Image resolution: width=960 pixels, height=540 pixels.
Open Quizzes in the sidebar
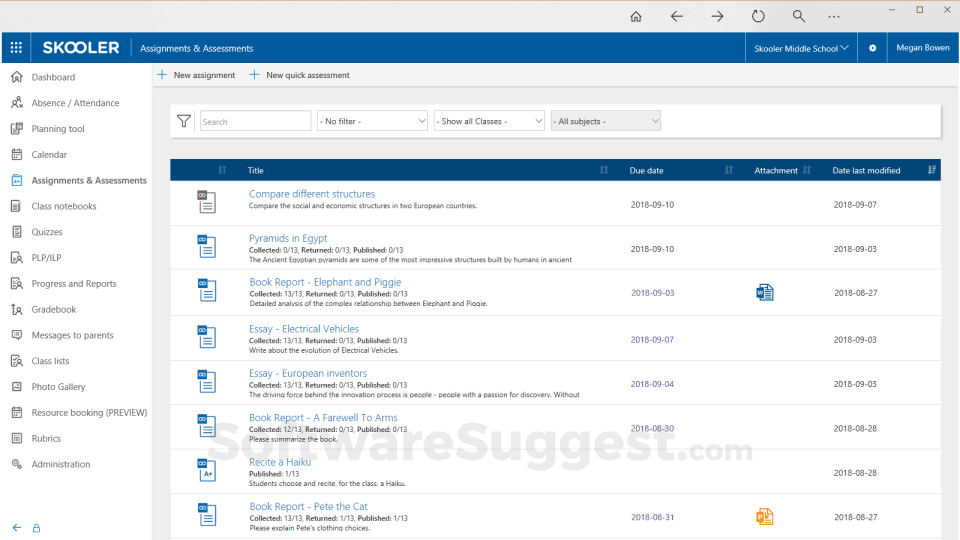(x=47, y=231)
